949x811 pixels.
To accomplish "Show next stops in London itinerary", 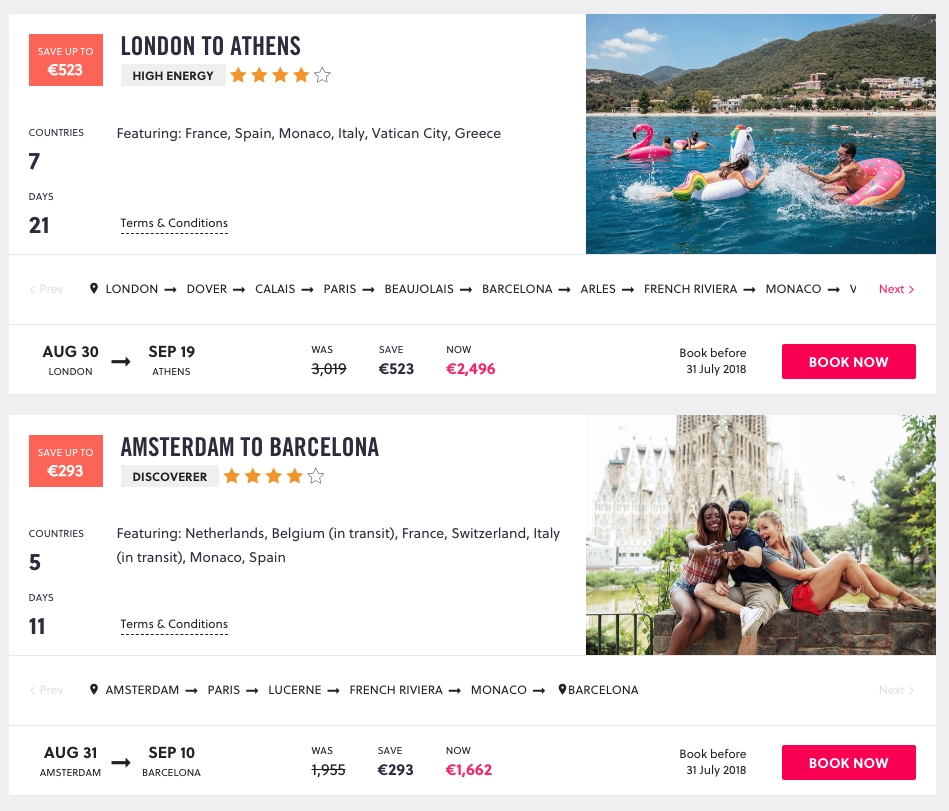I will pos(896,289).
